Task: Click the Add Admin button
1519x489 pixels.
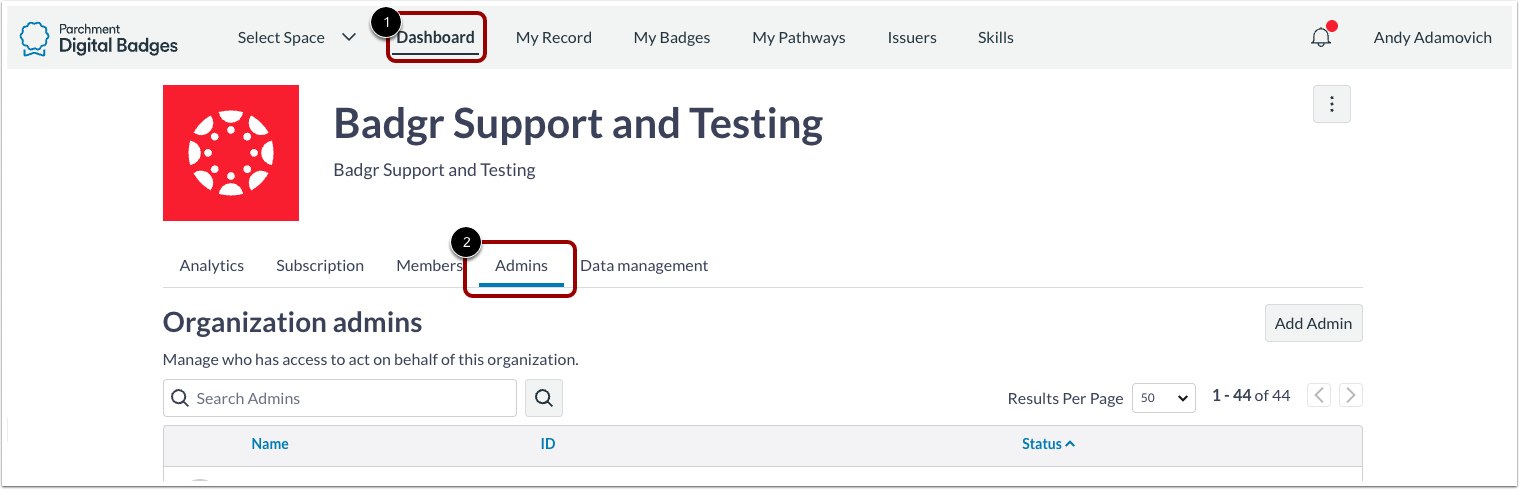Action: (x=1313, y=323)
